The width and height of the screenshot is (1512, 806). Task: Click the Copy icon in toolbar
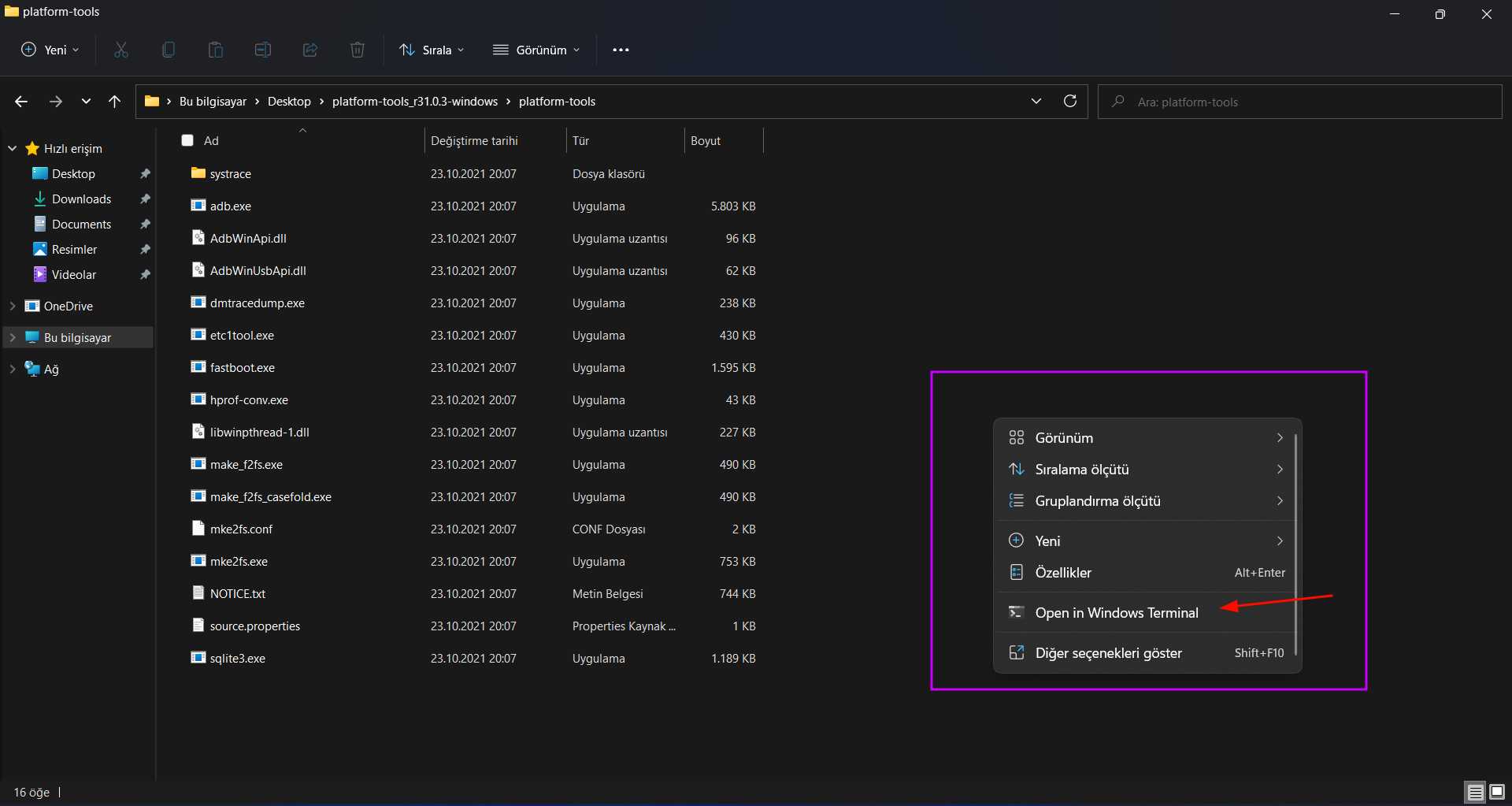tap(169, 50)
